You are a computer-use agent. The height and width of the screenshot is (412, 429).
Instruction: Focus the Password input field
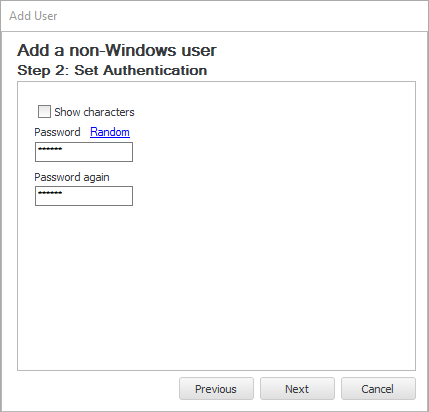[84, 152]
